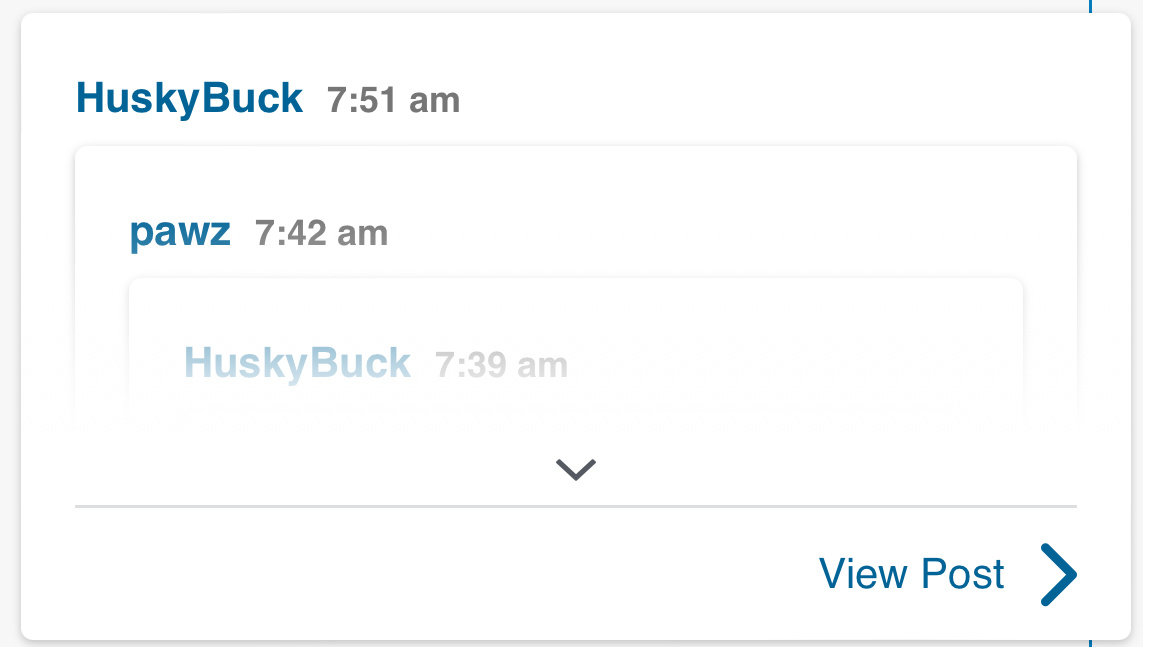Click the right arrow beside View Post
Screen dimensions: 1149x647
1059,575
